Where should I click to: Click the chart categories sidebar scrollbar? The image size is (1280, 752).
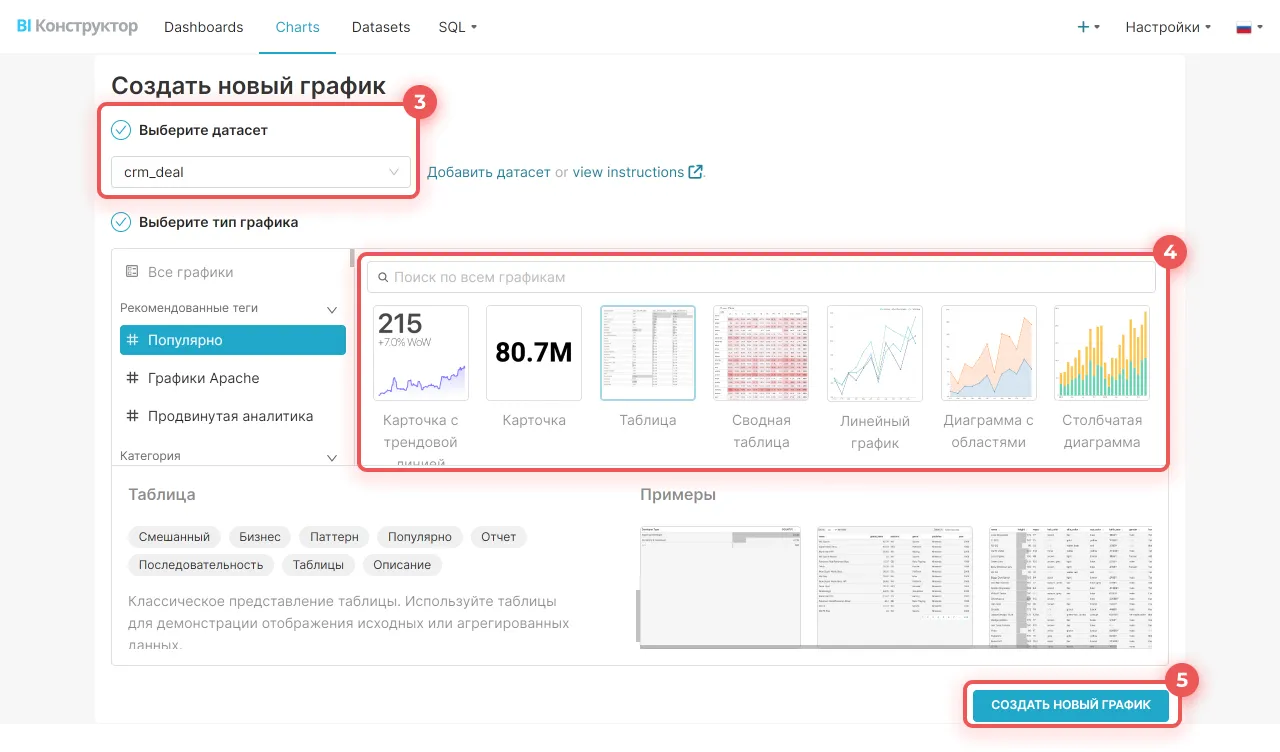352,258
